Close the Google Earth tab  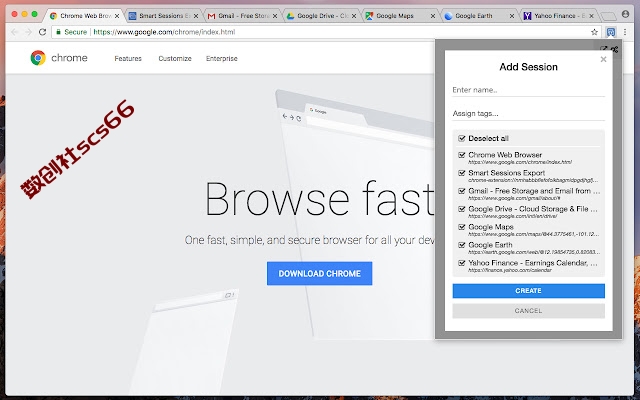tap(512, 16)
